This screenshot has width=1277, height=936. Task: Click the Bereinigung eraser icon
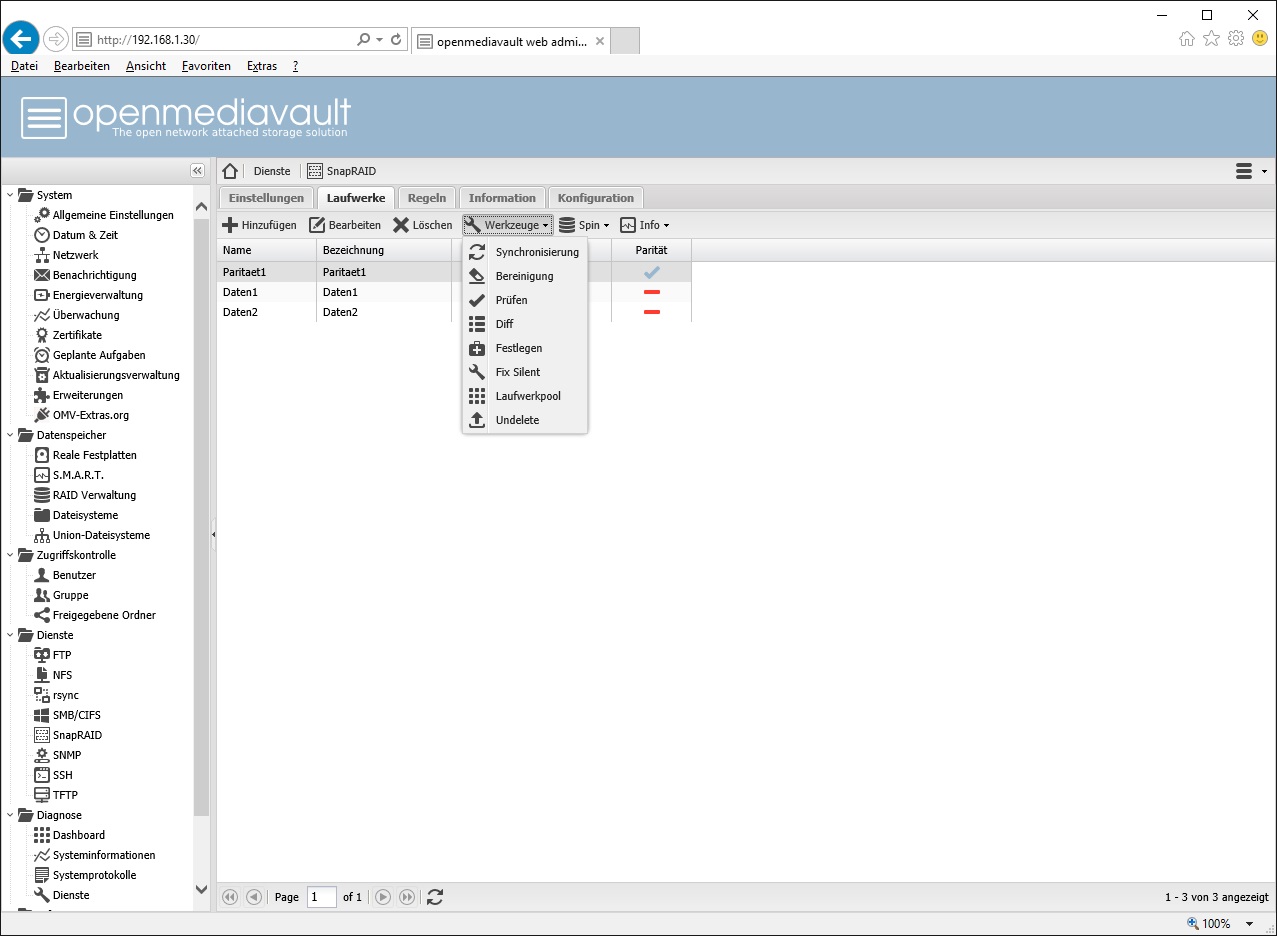coord(477,276)
